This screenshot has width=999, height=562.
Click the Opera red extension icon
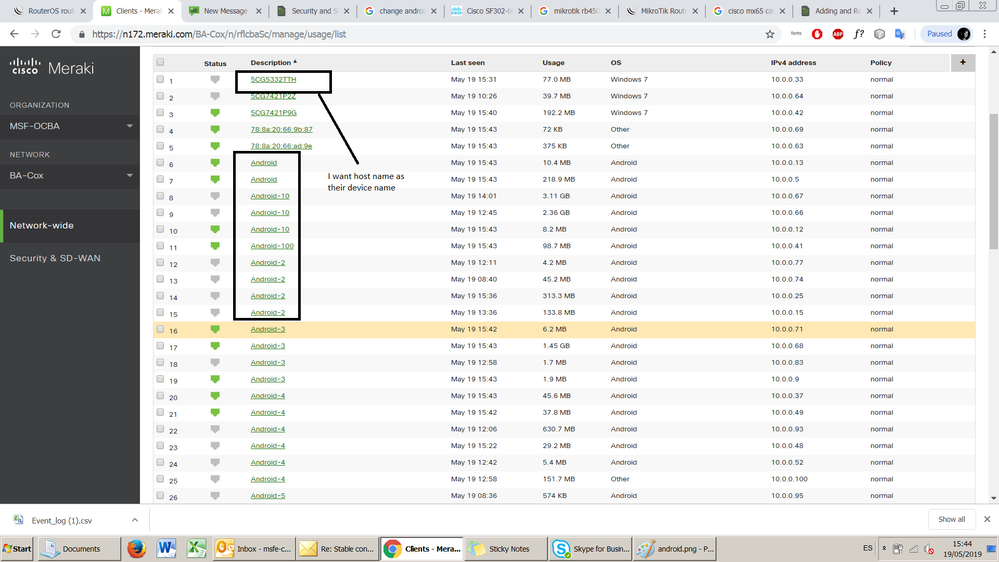[x=817, y=34]
